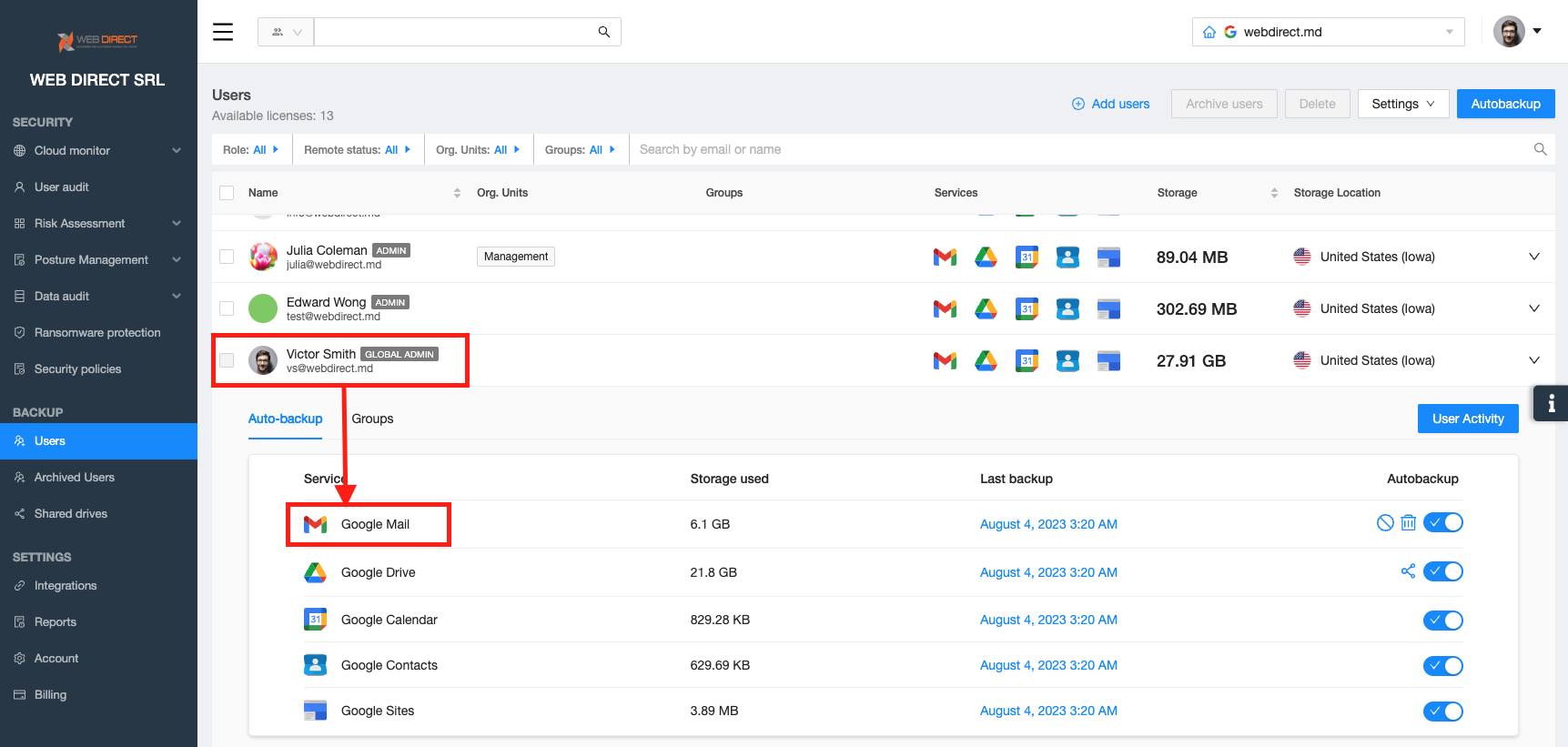Screen dimensions: 1568x747
Task: Click the trash icon in Google Mail row
Action: [1408, 522]
